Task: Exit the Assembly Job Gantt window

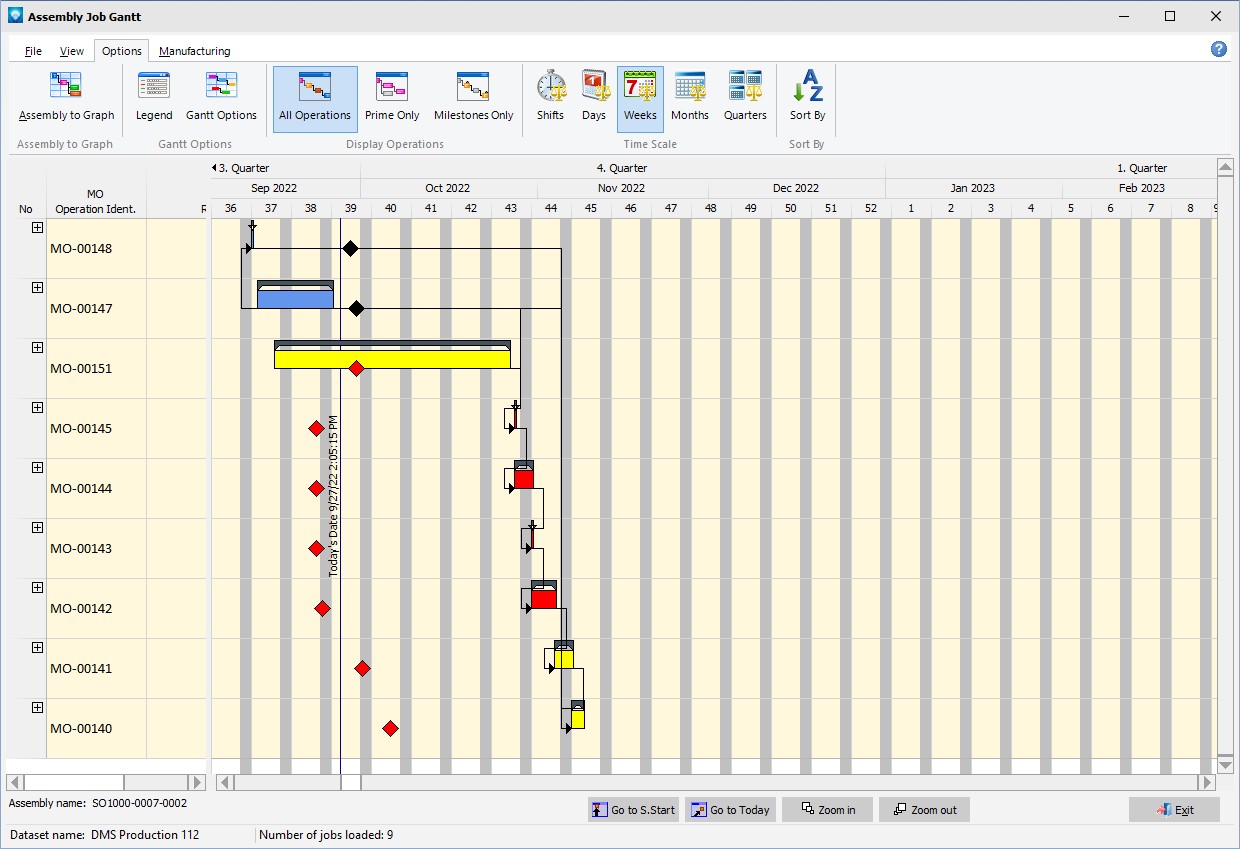Action: [x=1174, y=810]
